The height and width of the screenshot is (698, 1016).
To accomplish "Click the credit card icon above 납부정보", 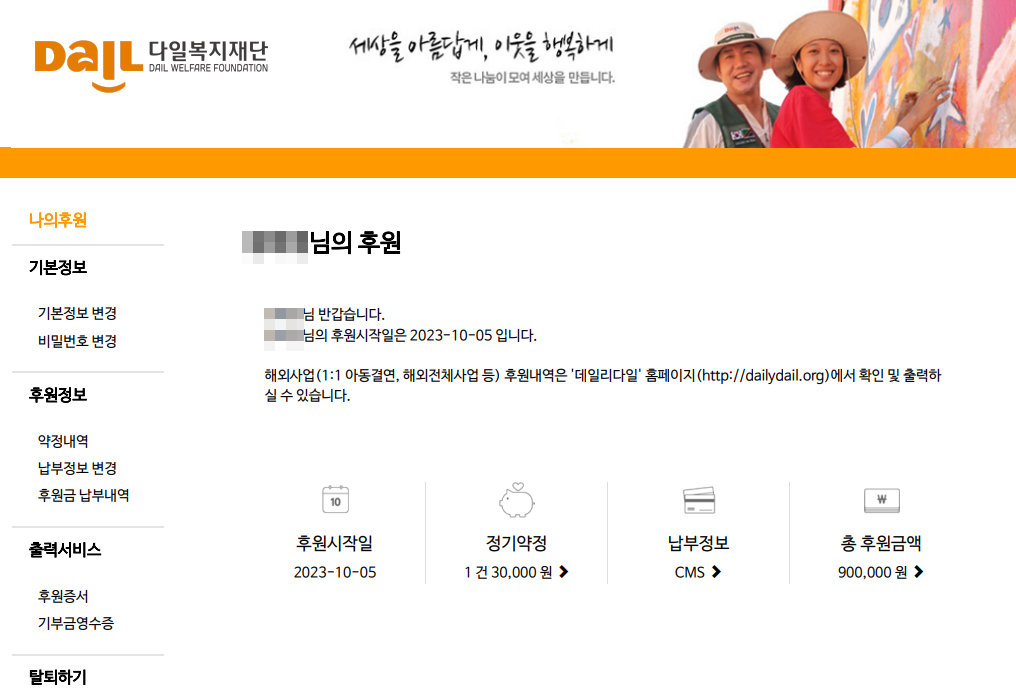I will tap(698, 499).
